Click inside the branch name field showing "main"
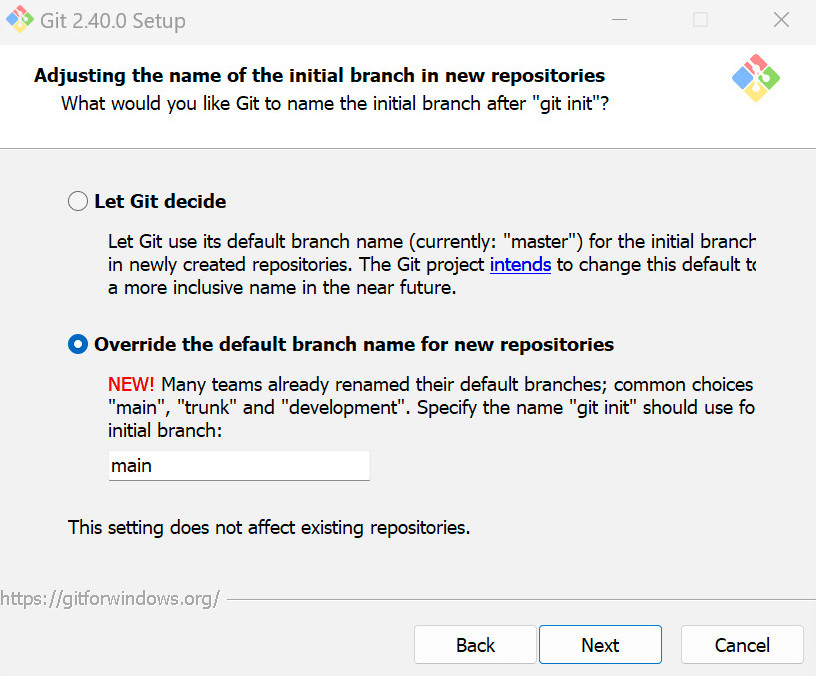This screenshot has width=816, height=676. (x=238, y=465)
